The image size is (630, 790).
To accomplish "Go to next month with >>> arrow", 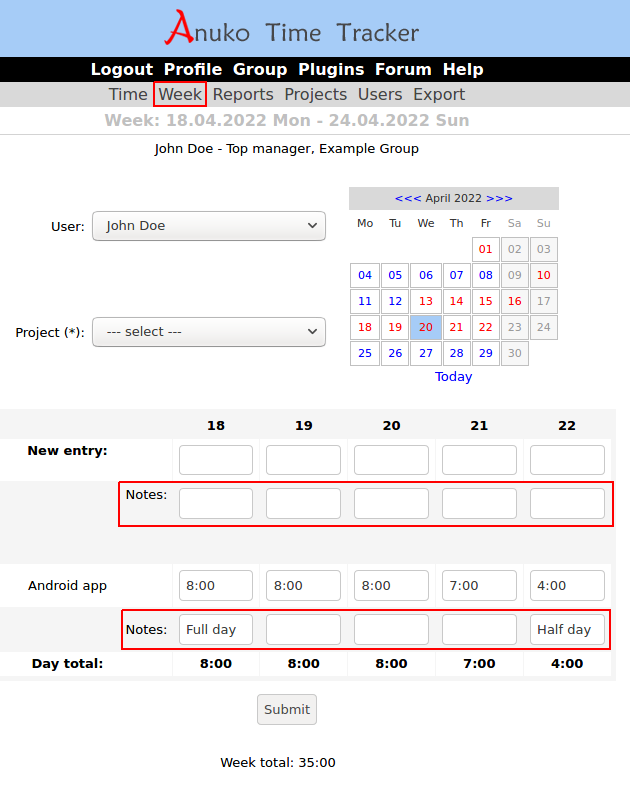I will click(x=499, y=198).
